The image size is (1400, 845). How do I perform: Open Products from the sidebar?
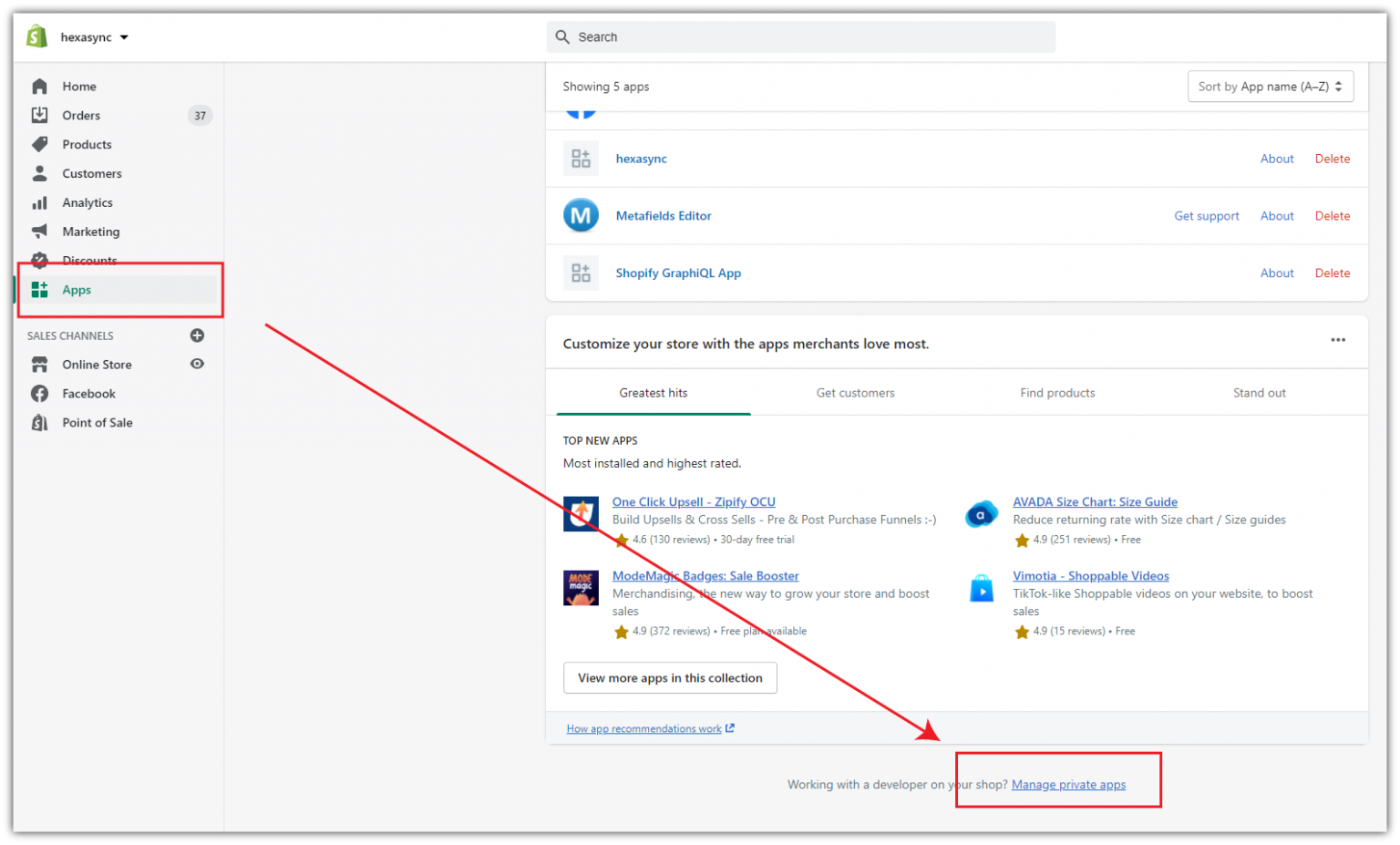point(38,144)
